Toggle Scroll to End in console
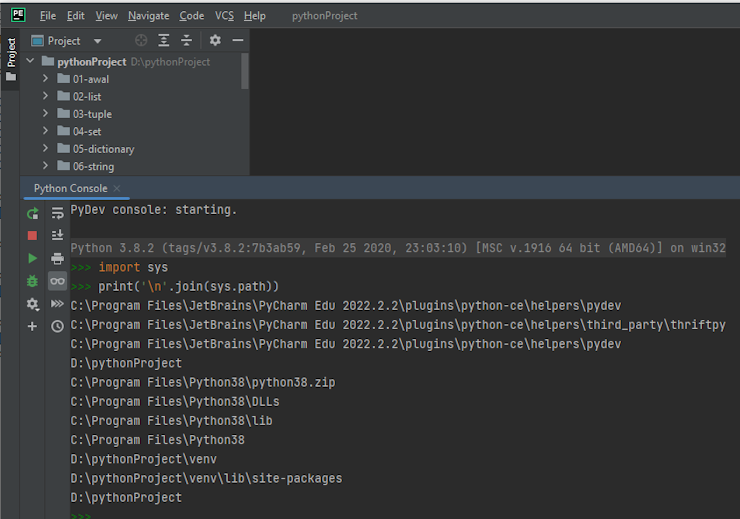 click(x=57, y=235)
